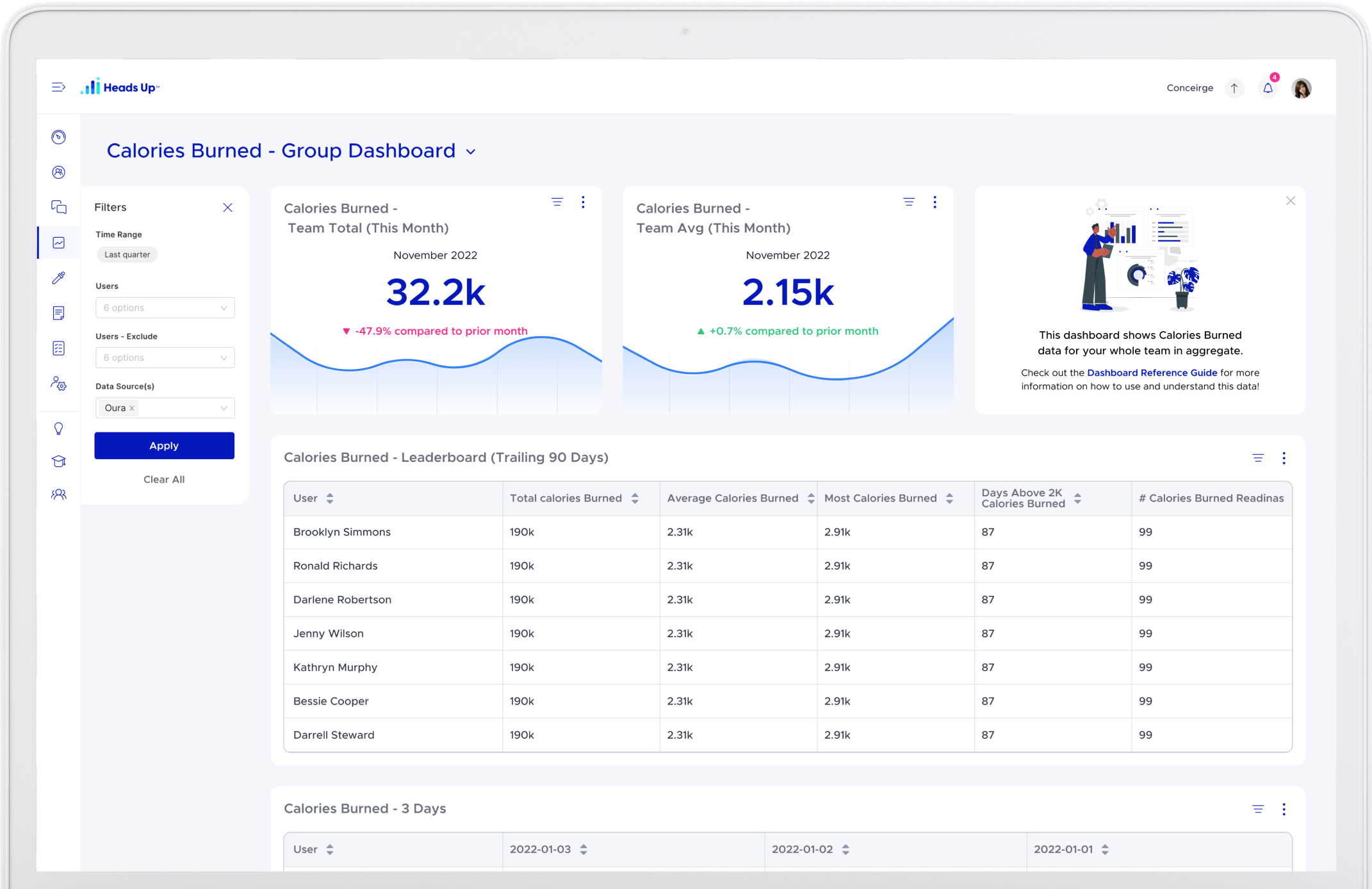Click Conceirge in the header
The height and width of the screenshot is (889, 1372).
pyautogui.click(x=1189, y=88)
